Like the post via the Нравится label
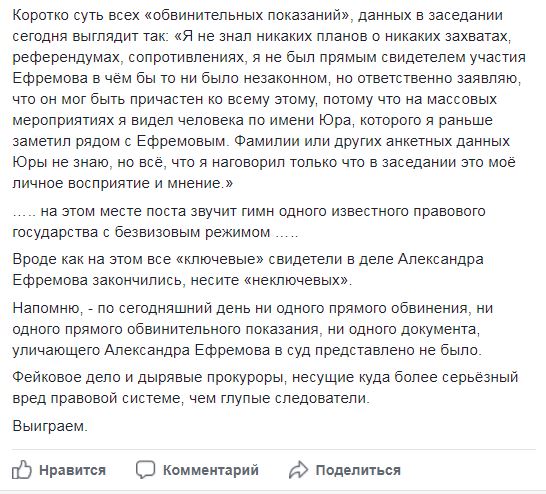This screenshot has width=546, height=494. tap(72, 470)
